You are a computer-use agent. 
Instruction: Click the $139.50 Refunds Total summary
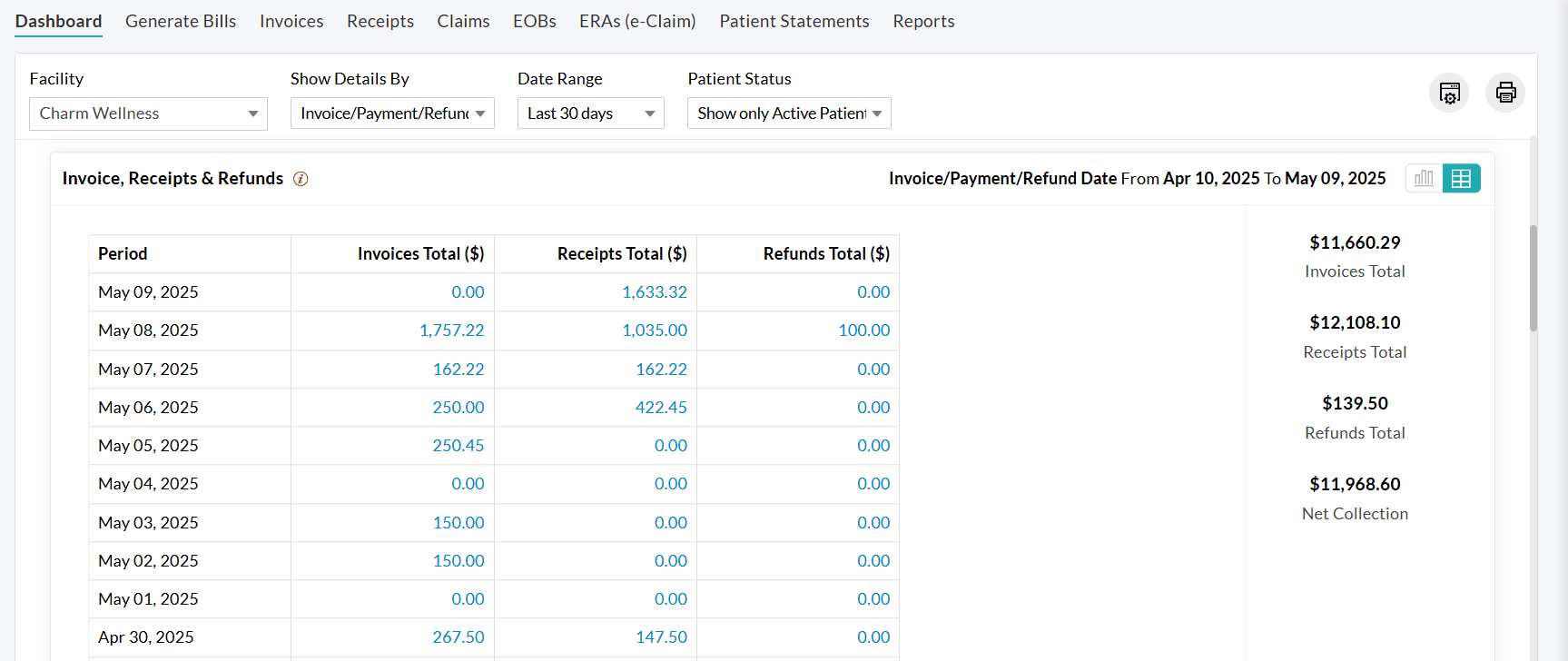(x=1355, y=418)
